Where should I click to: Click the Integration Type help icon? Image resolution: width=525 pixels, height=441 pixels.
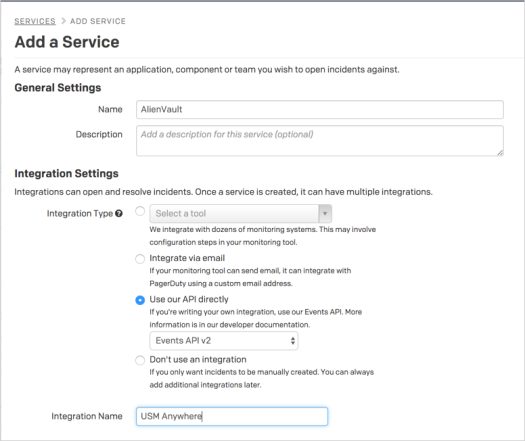pos(119,213)
